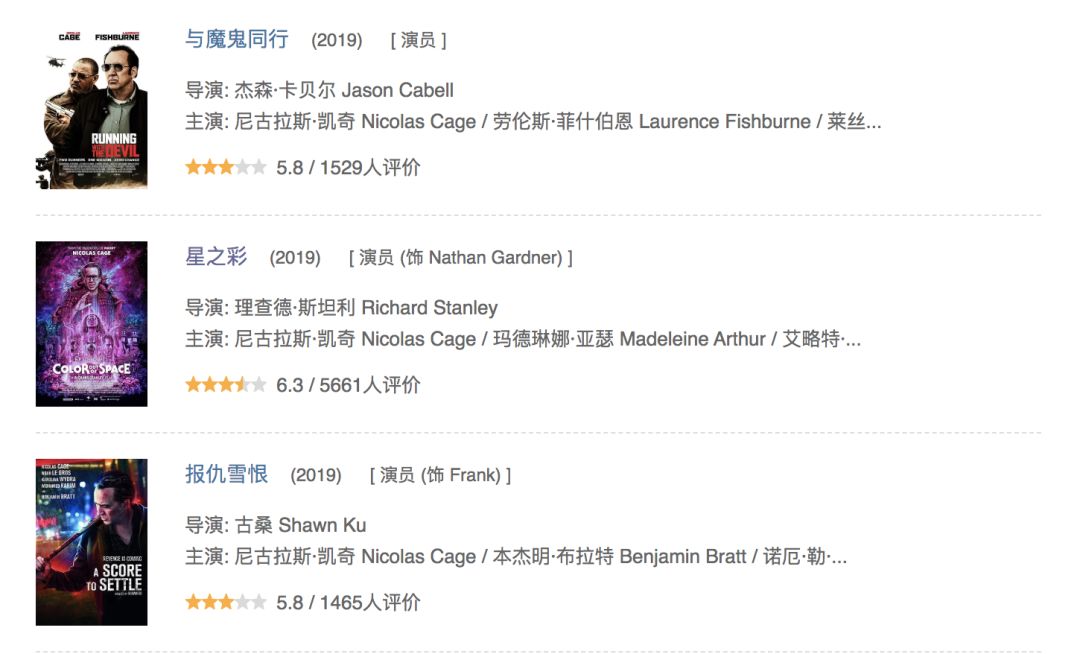
Task: Open the 星之彩 movie title link
Action: pos(216,257)
